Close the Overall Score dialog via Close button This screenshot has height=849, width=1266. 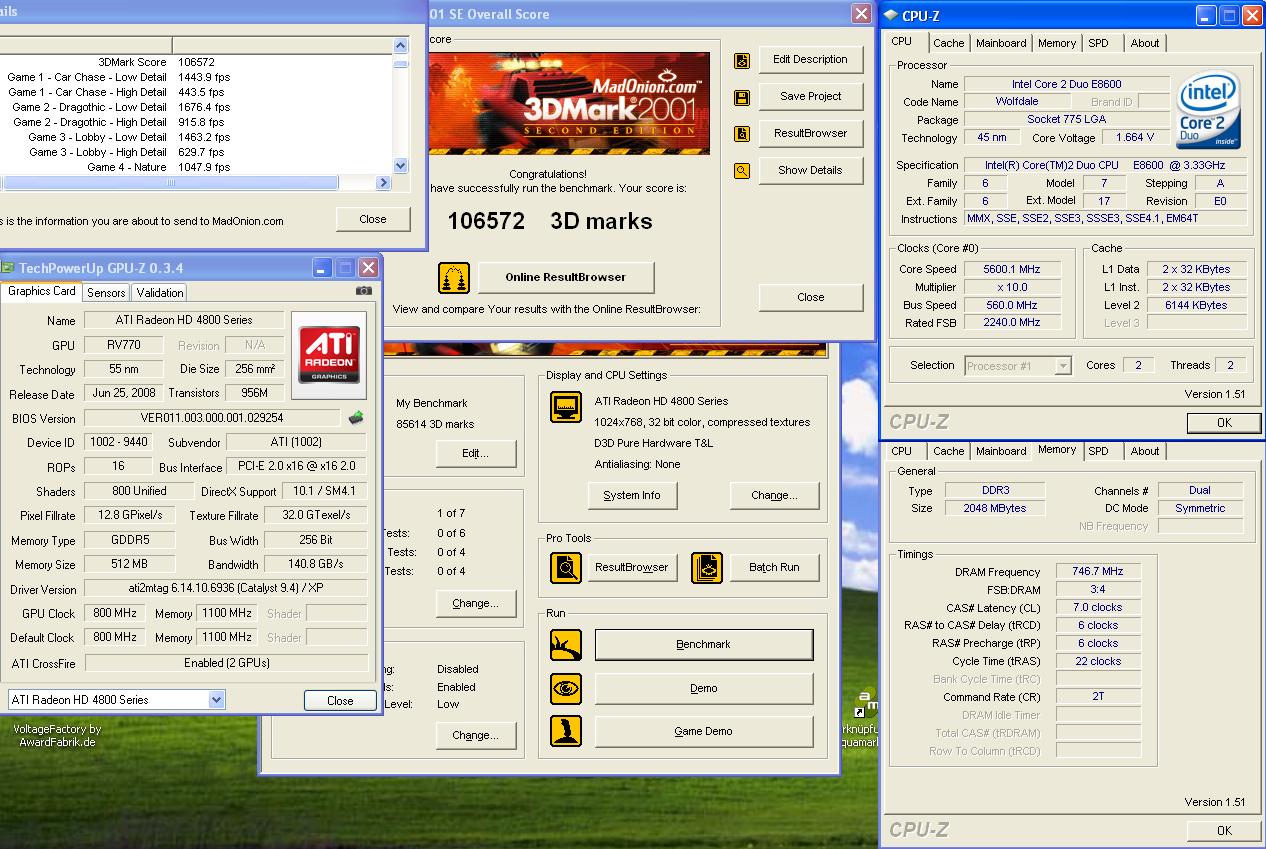click(x=810, y=298)
